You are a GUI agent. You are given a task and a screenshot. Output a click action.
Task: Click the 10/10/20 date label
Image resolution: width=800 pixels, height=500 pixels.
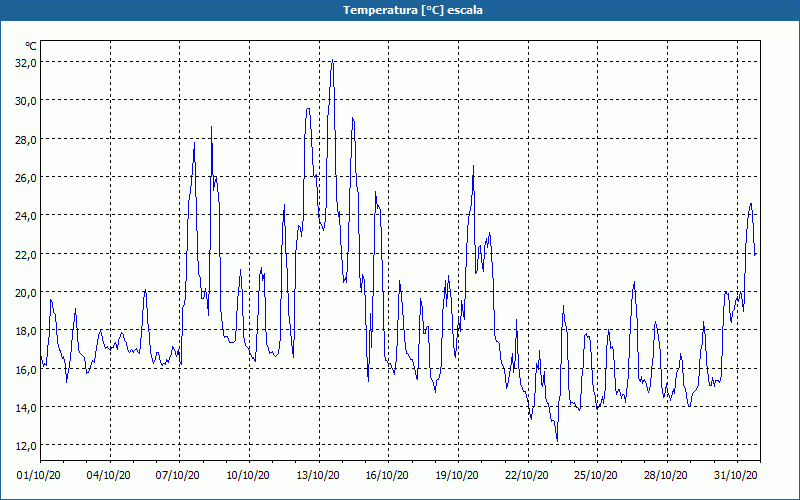pyautogui.click(x=248, y=475)
